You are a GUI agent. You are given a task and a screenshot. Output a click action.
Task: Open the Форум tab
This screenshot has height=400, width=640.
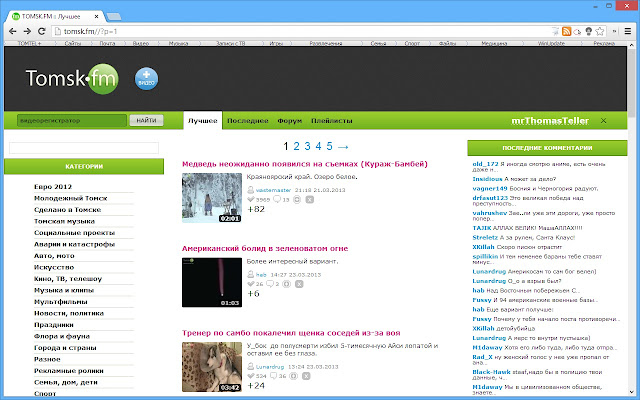point(290,121)
